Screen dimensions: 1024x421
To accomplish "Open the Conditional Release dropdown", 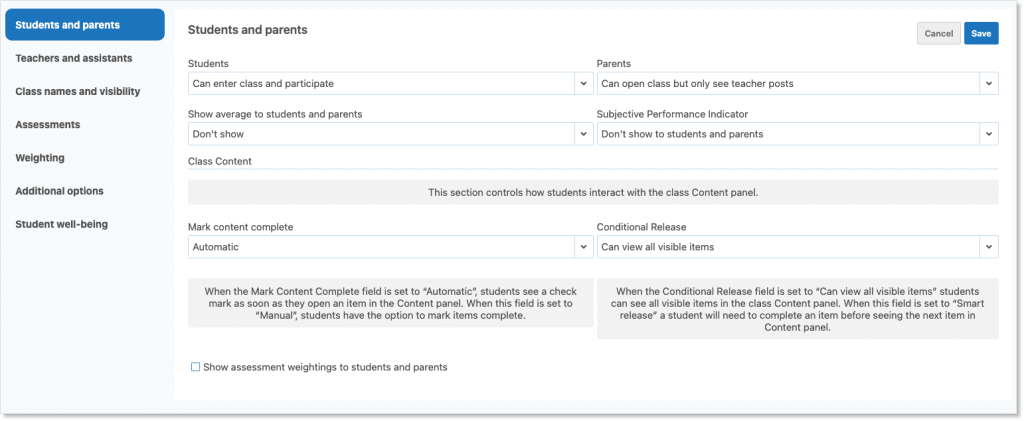I will point(789,246).
